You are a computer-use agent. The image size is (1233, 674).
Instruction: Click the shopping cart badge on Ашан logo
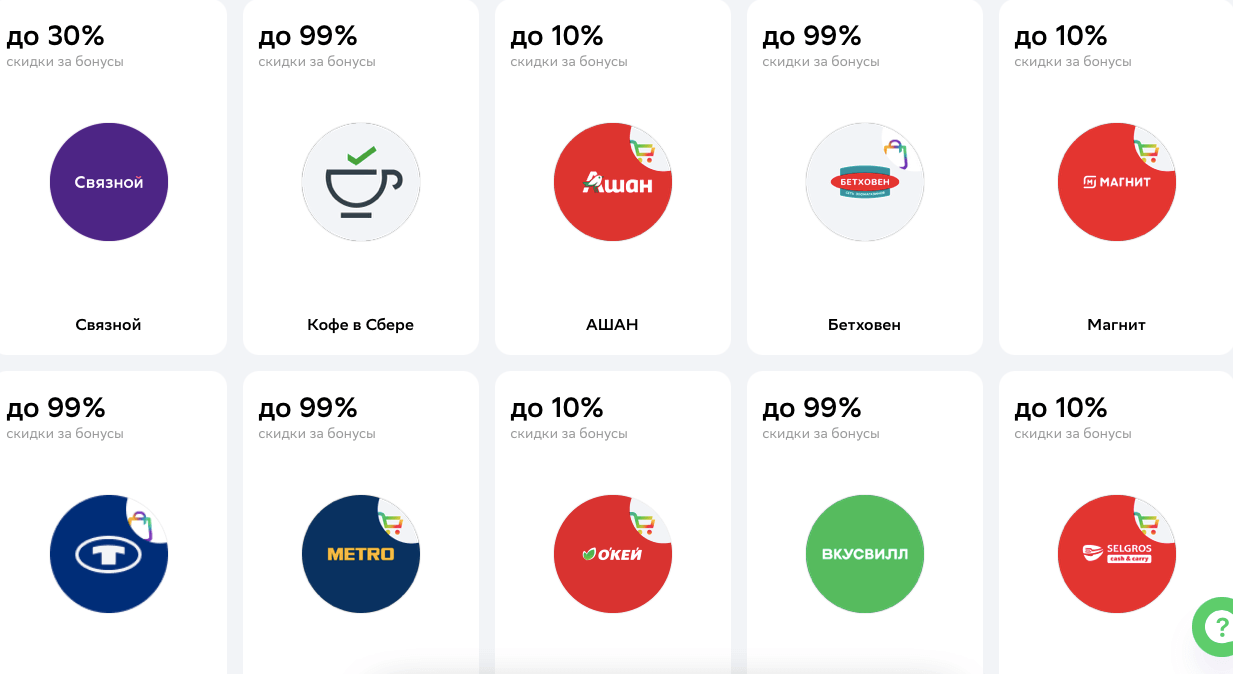coord(643,152)
